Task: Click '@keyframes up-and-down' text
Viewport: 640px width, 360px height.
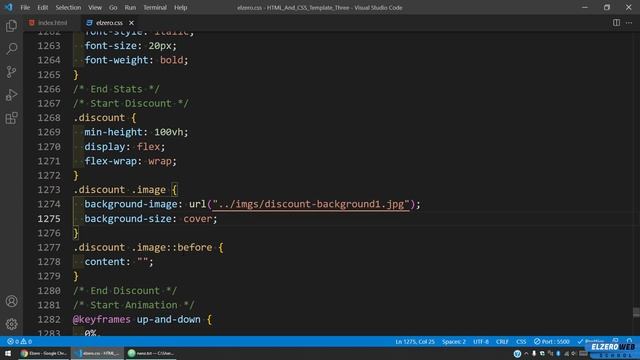Action: 137,320
